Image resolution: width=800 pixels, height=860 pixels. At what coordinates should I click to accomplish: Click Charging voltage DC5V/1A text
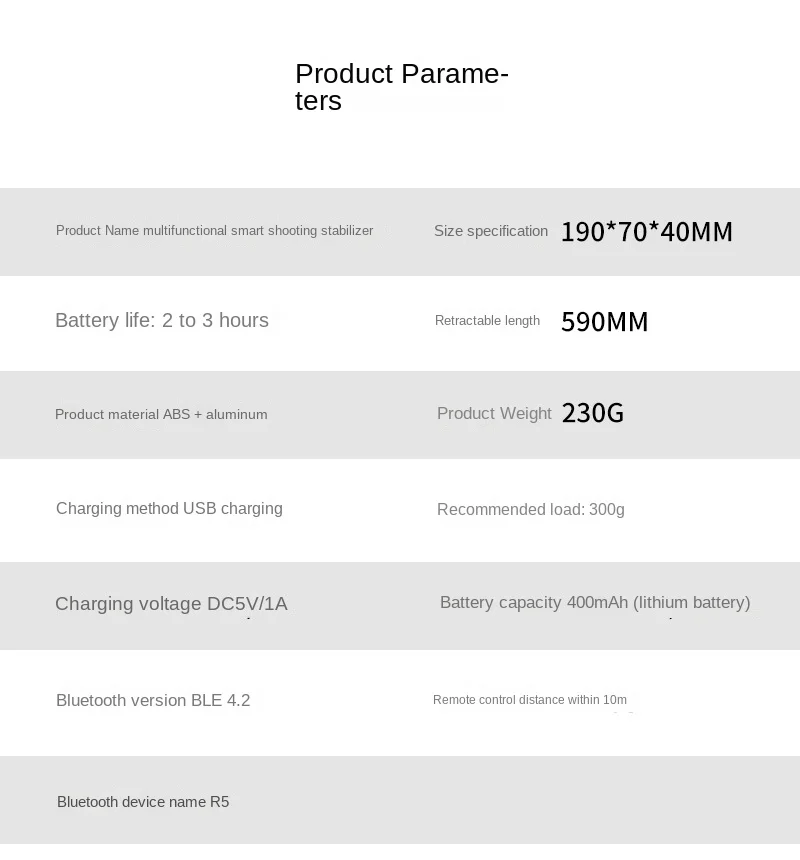171,604
